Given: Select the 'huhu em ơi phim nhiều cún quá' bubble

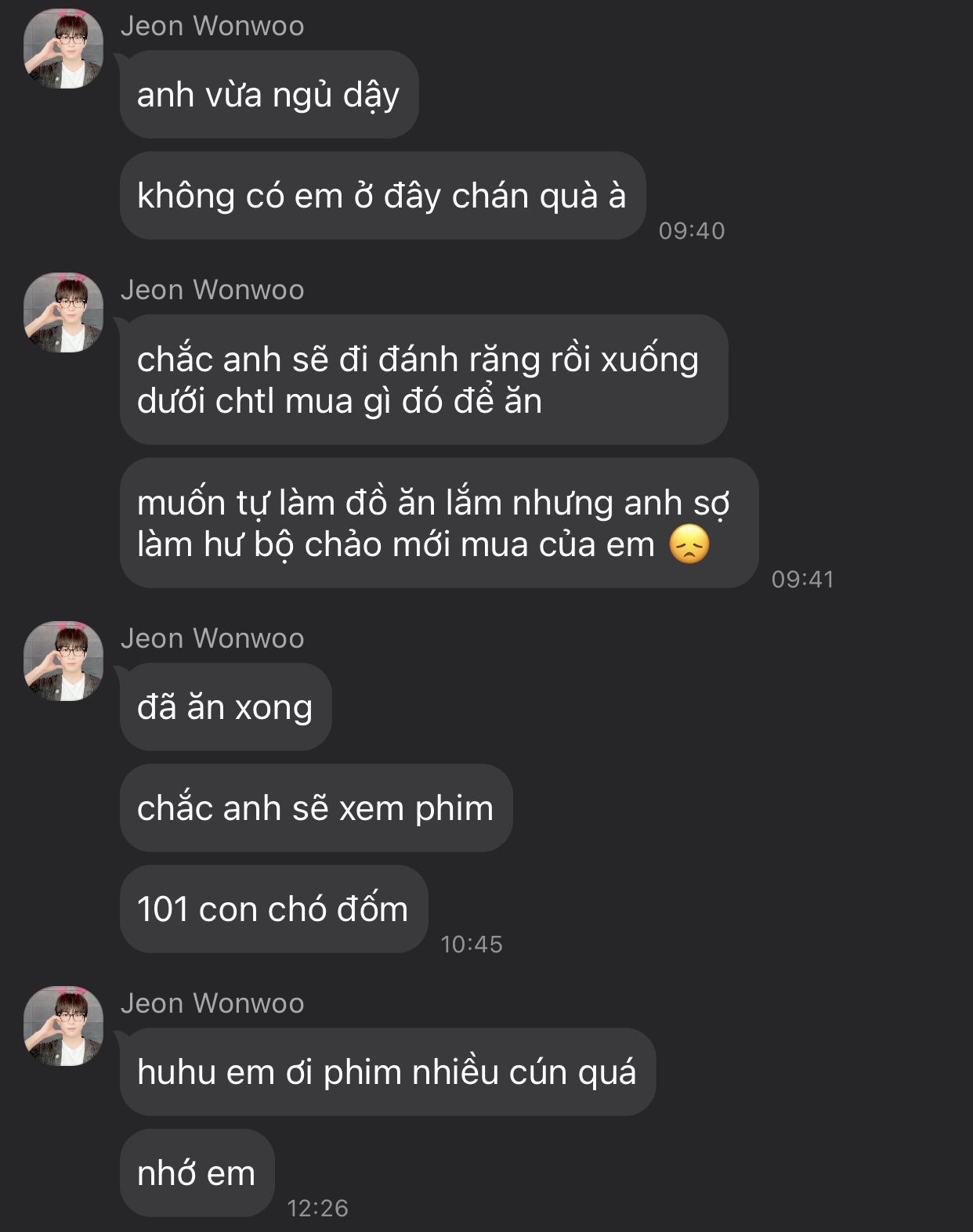Looking at the screenshot, I should pyautogui.click(x=388, y=1072).
